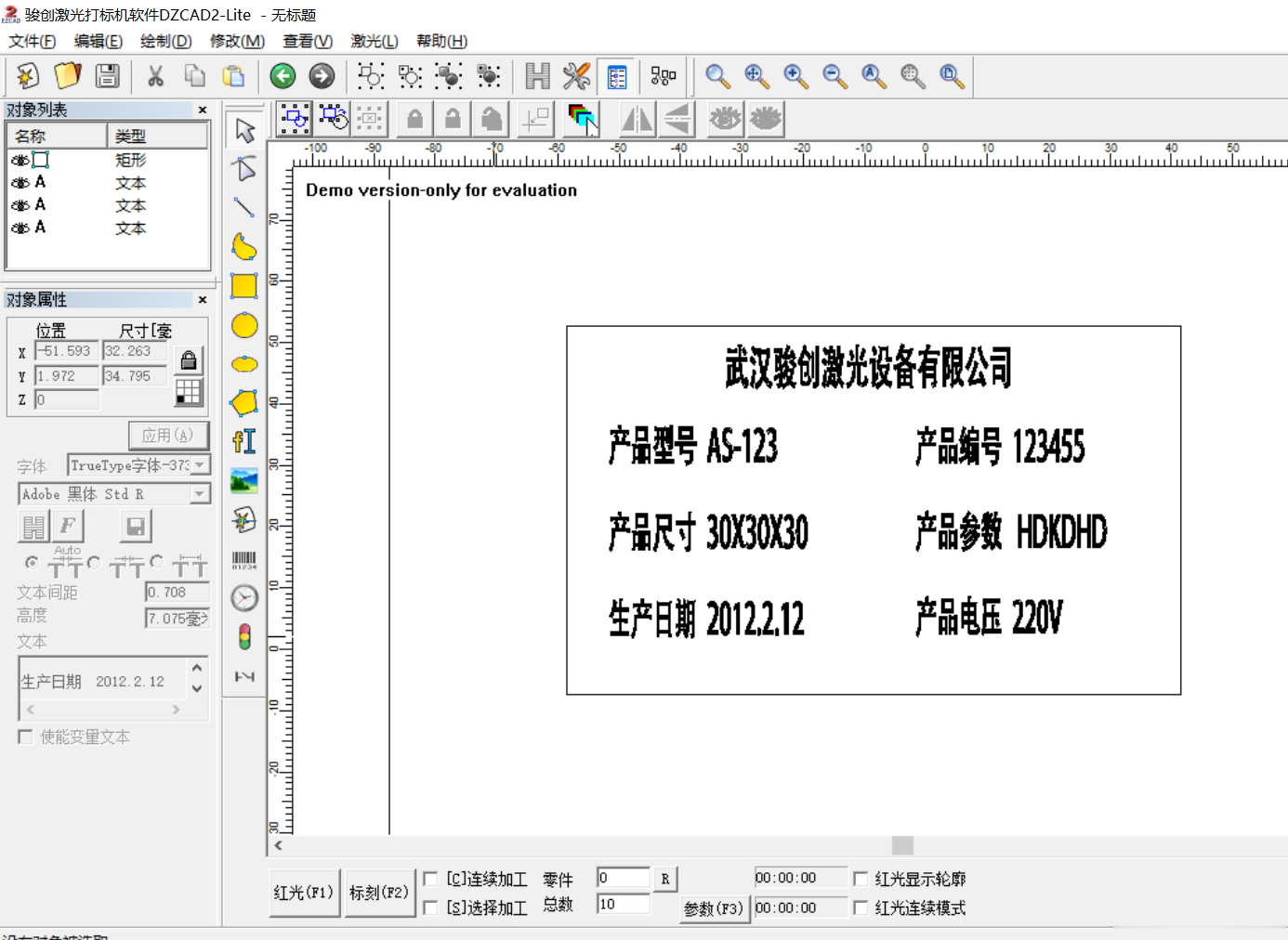The image size is (1288, 940).
Task: Paste from clipboard with the Paste icon
Action: coord(234,76)
